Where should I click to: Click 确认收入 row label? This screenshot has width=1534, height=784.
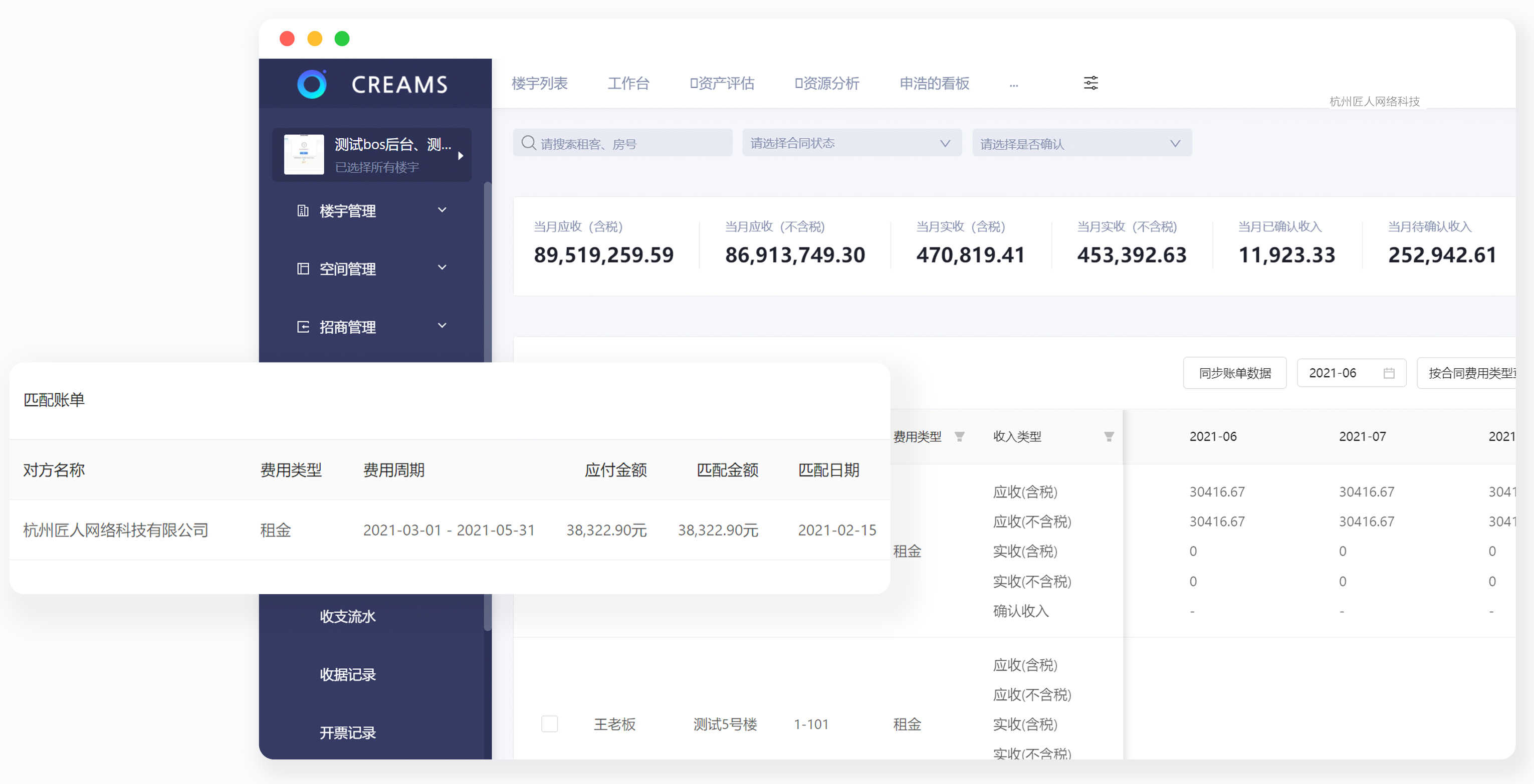pyautogui.click(x=1020, y=611)
